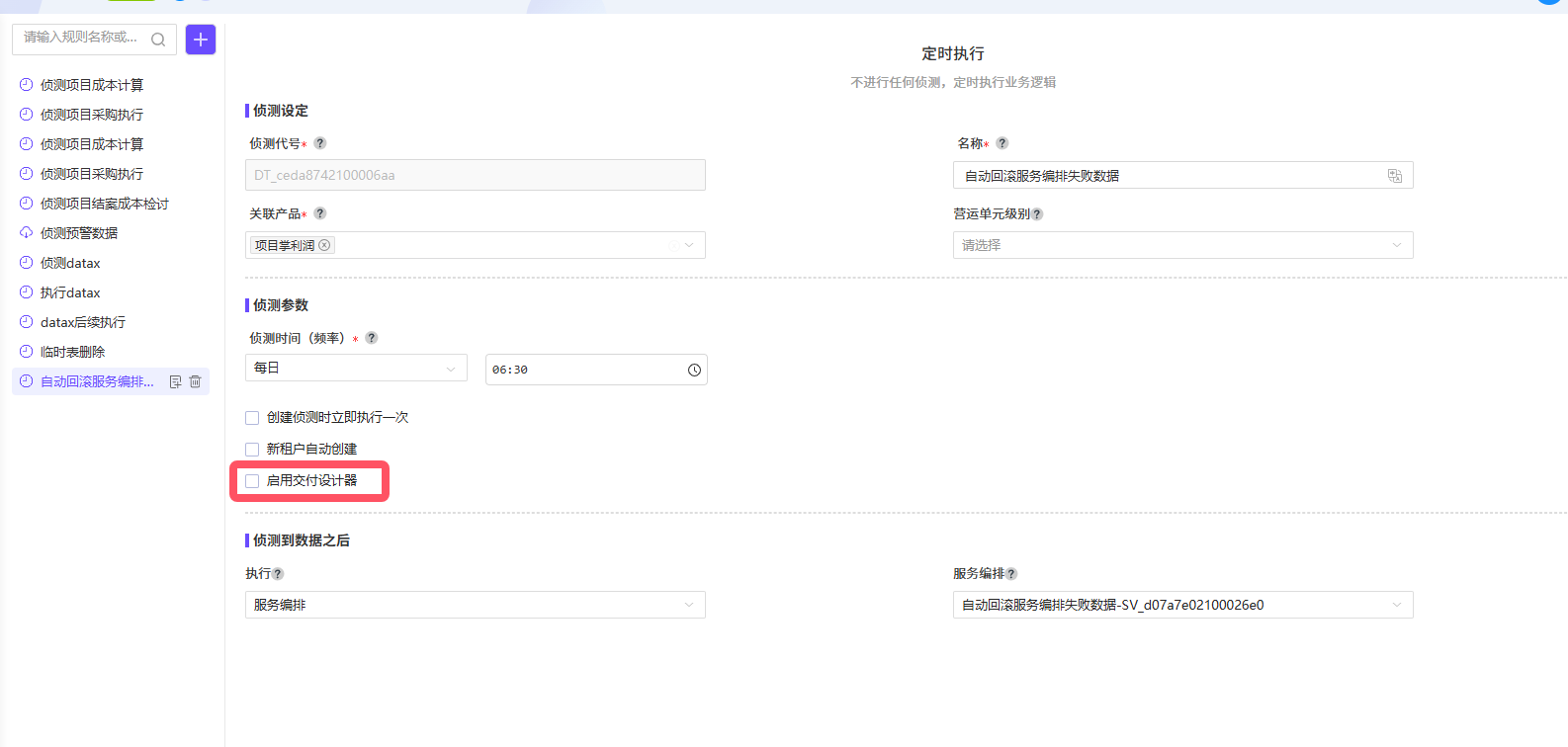Select first 侦测项目成本计算 rule in list
Image resolution: width=1568 pixels, height=747 pixels.
coord(111,85)
